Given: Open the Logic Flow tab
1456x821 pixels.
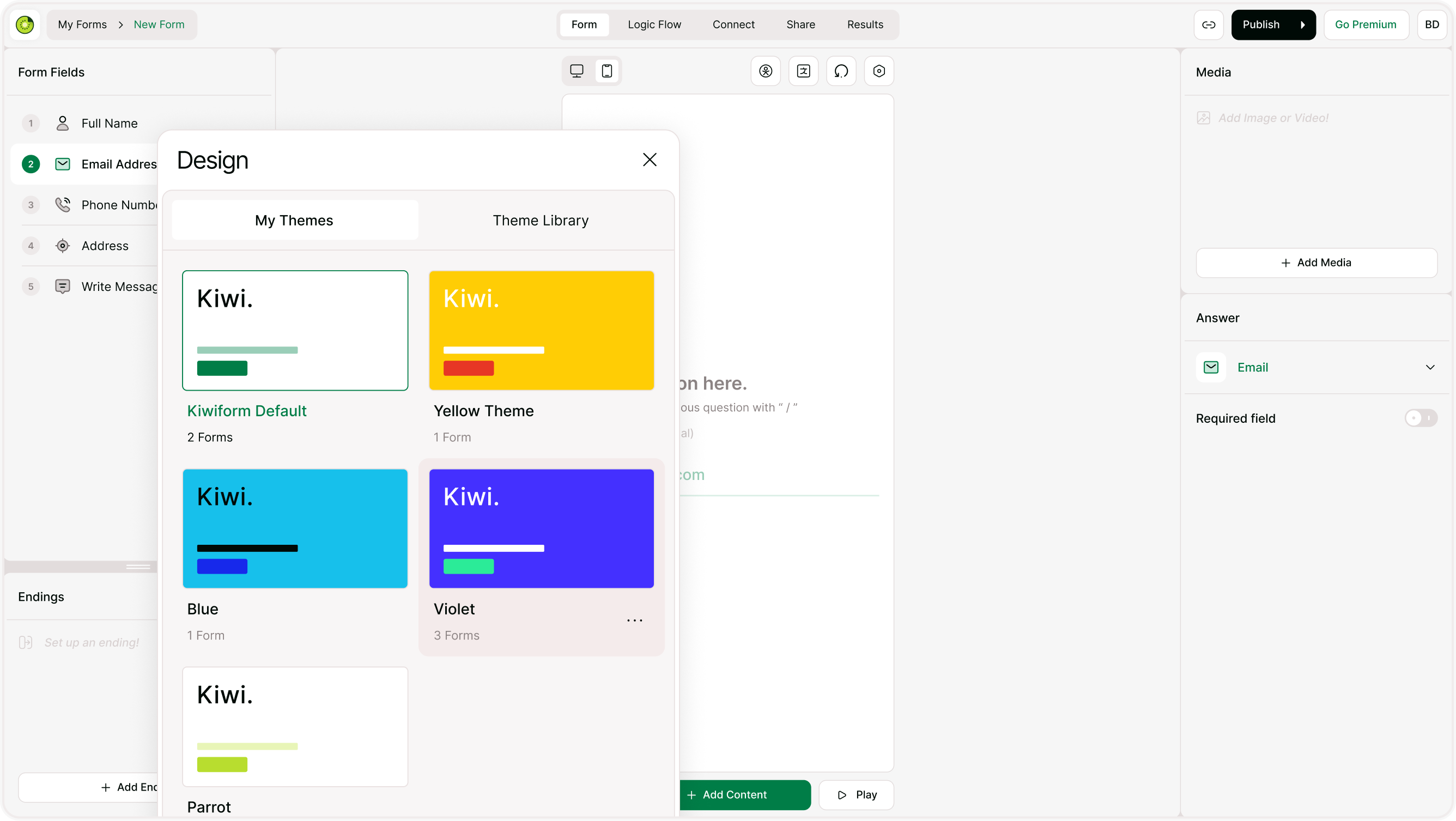Looking at the screenshot, I should point(654,25).
